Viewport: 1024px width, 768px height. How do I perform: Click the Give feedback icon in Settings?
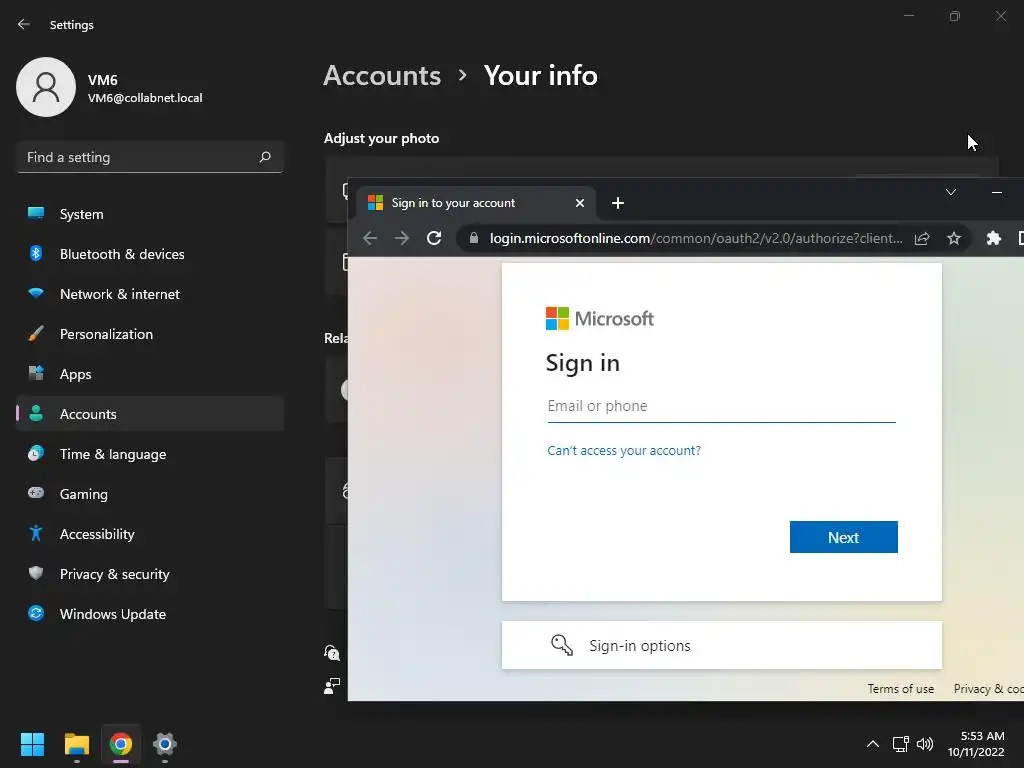[x=332, y=686]
